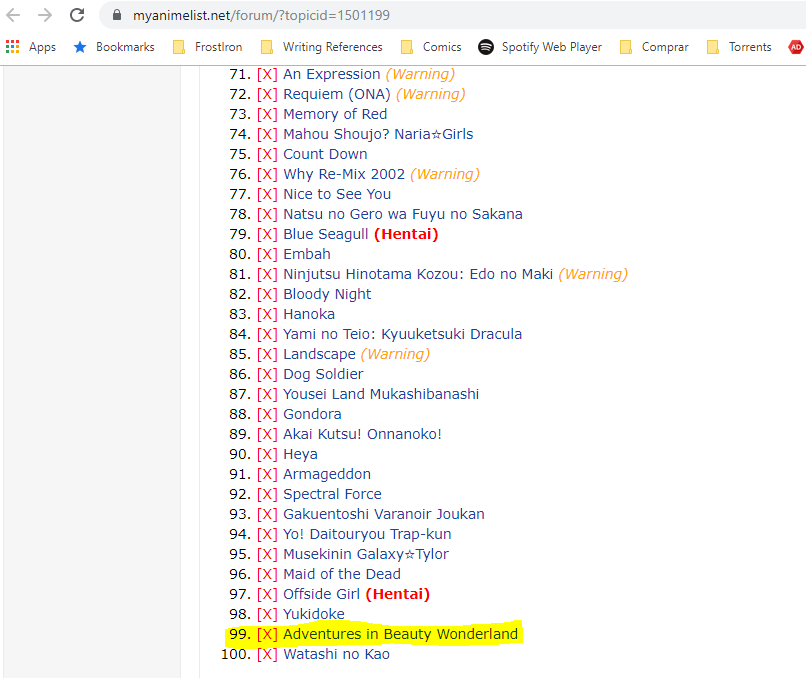The height and width of the screenshot is (678, 806).
Task: Open the Requiem (ONA) link
Action: point(337,94)
